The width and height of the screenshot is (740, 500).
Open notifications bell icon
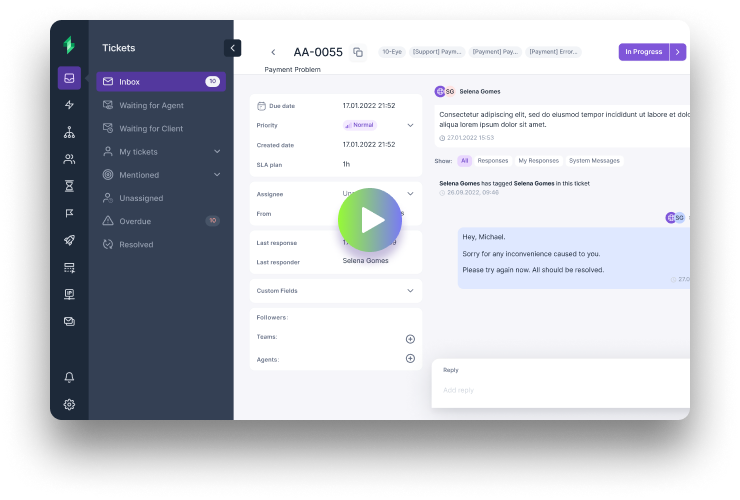point(69,377)
